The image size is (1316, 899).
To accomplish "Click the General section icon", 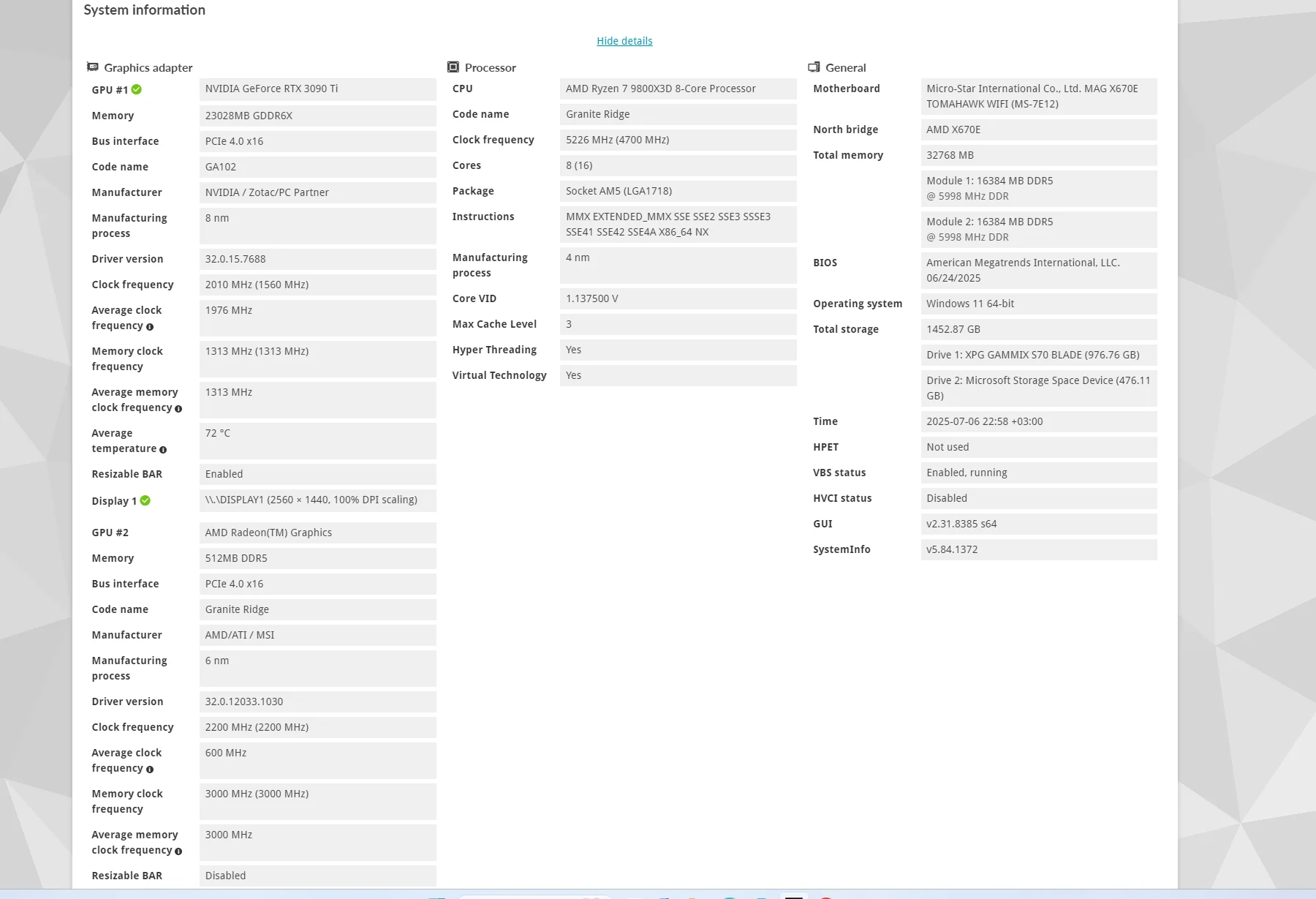I will (814, 67).
